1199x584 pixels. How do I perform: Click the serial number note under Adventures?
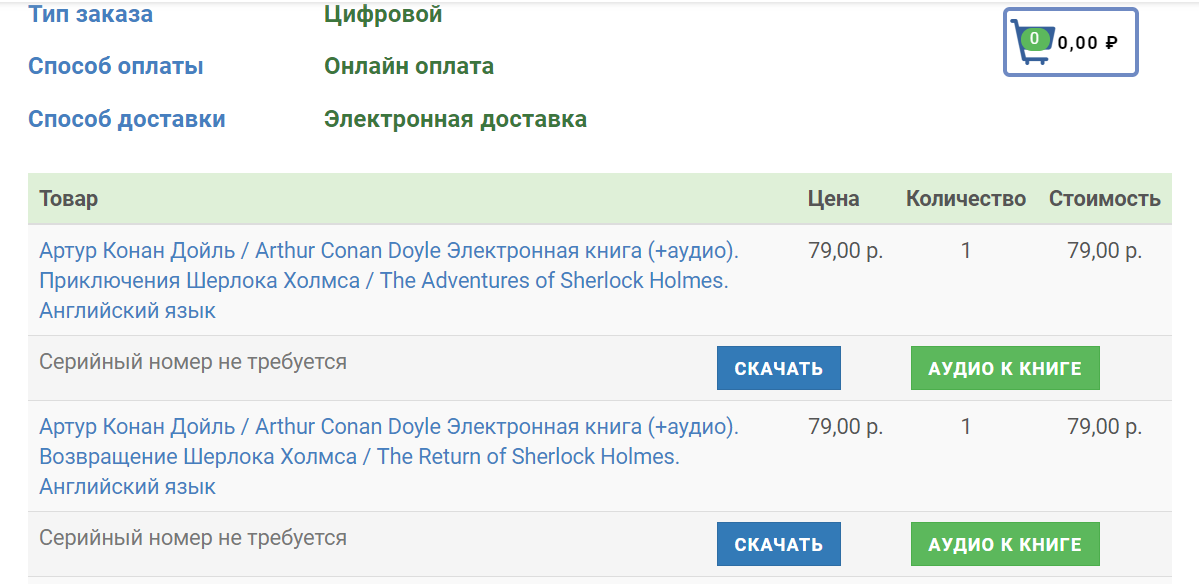pos(193,362)
